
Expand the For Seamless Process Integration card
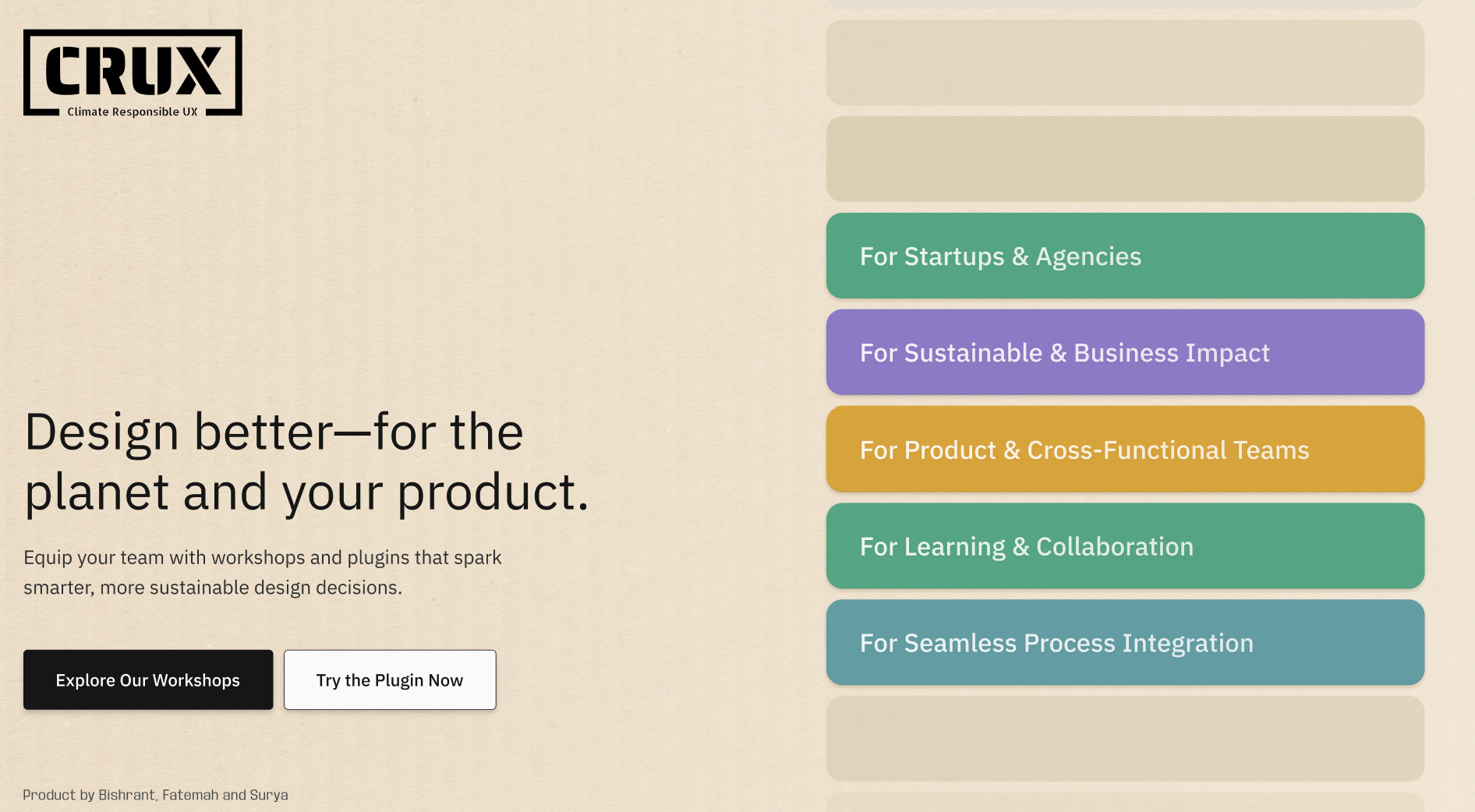tap(1125, 643)
